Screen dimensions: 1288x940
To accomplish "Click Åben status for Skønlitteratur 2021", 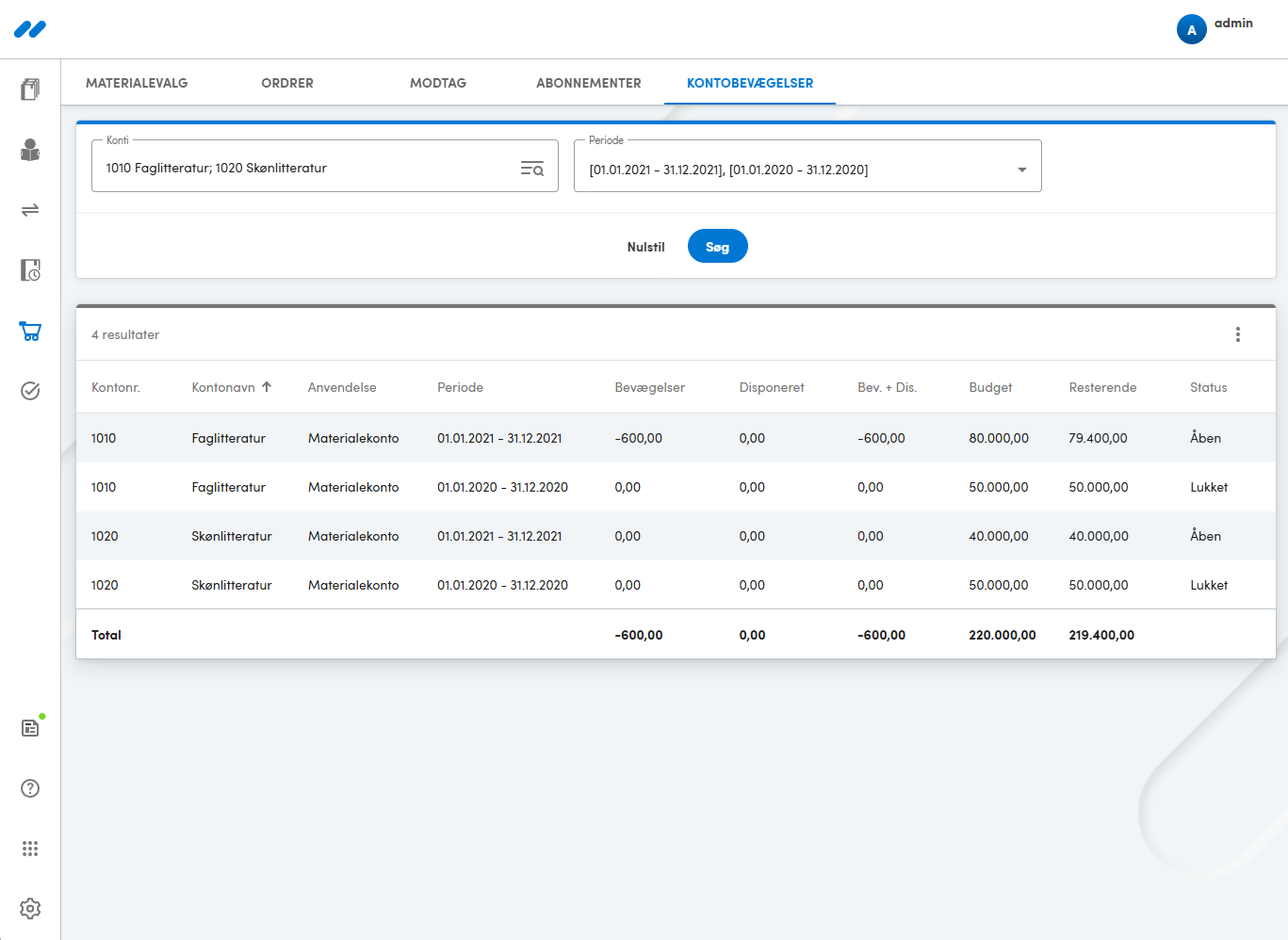I will (1205, 536).
